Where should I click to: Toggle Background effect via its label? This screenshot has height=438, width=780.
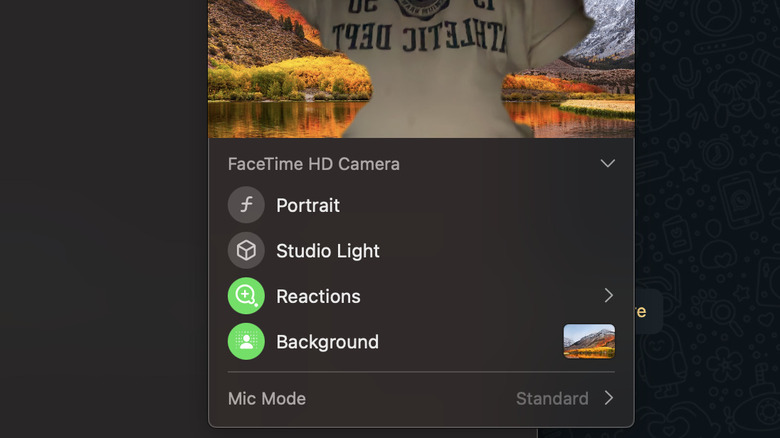[x=327, y=342]
